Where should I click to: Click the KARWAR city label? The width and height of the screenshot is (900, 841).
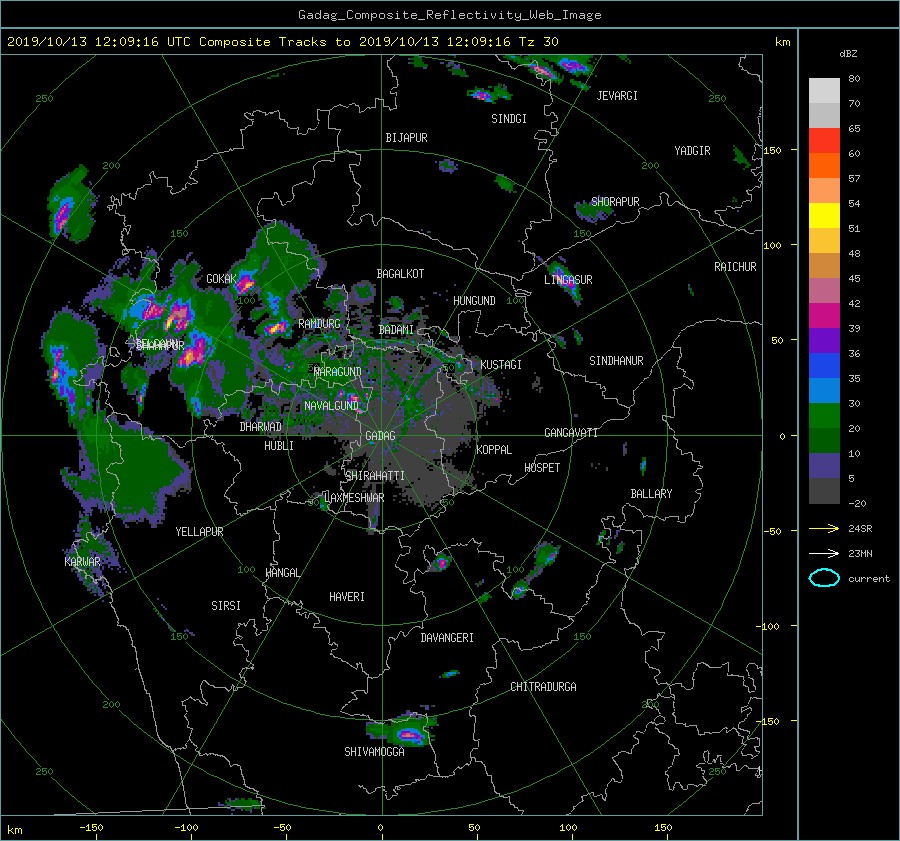tap(82, 562)
